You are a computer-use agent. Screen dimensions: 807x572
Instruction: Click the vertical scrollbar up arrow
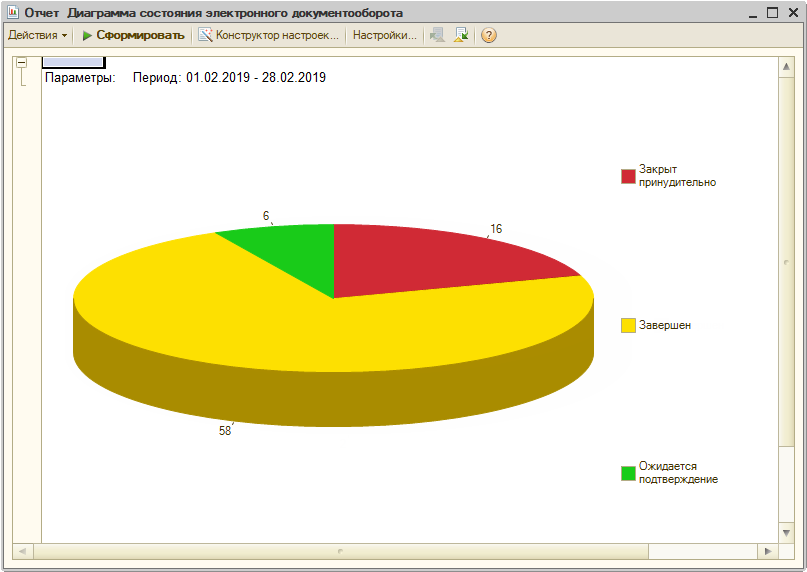[x=786, y=66]
